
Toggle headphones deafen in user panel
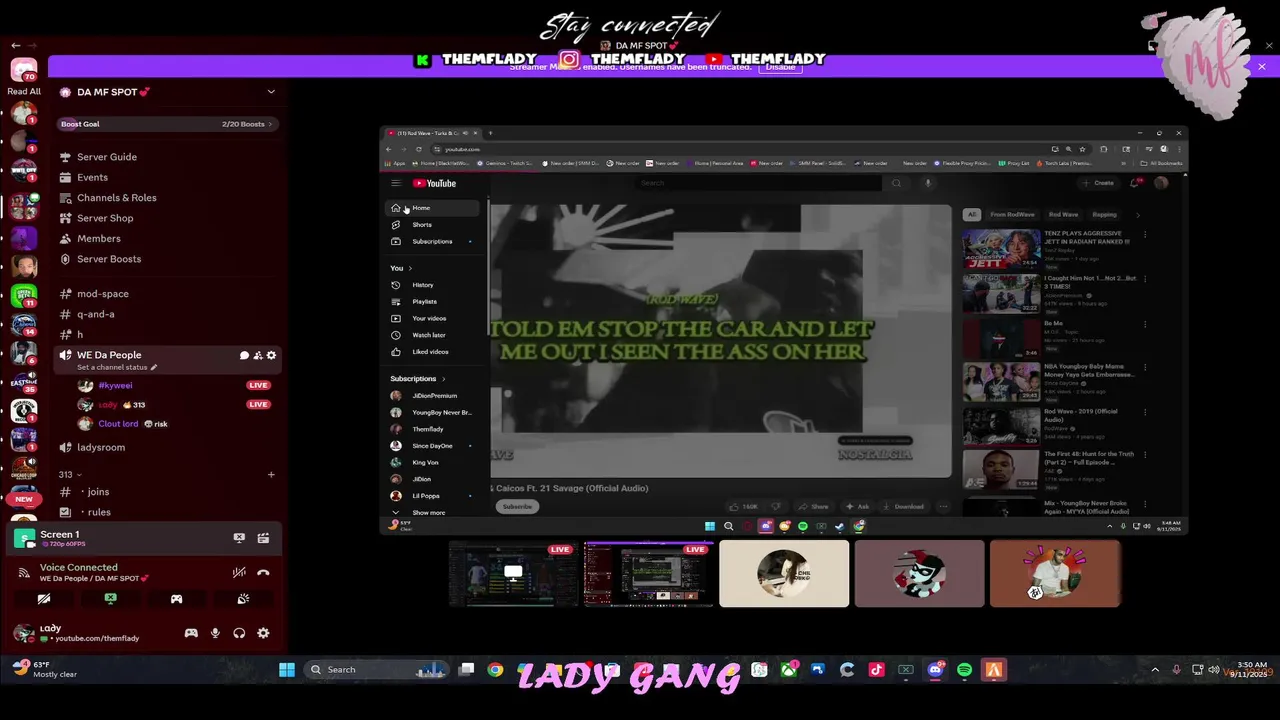click(239, 633)
